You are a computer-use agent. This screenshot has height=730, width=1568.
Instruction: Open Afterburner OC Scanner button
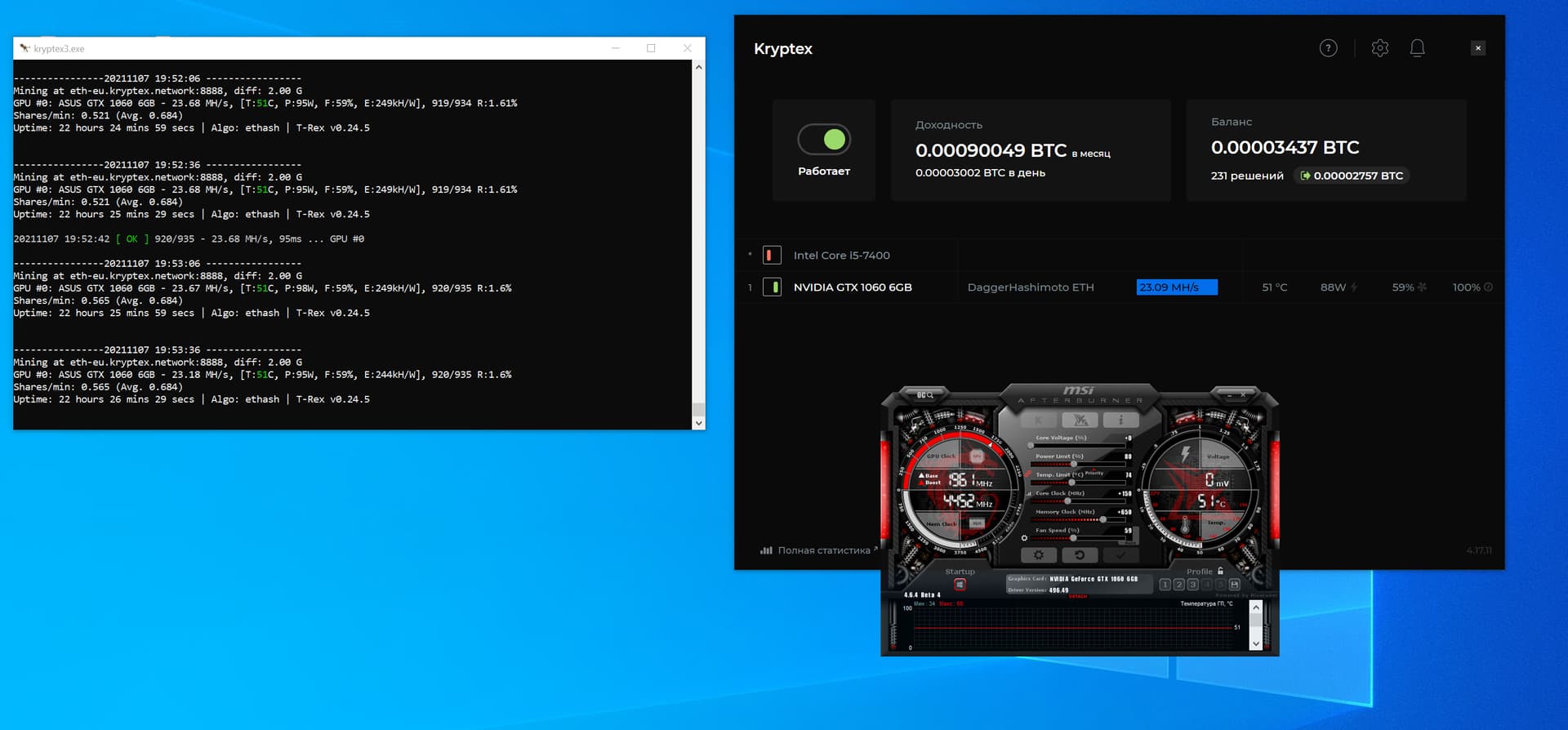click(924, 395)
